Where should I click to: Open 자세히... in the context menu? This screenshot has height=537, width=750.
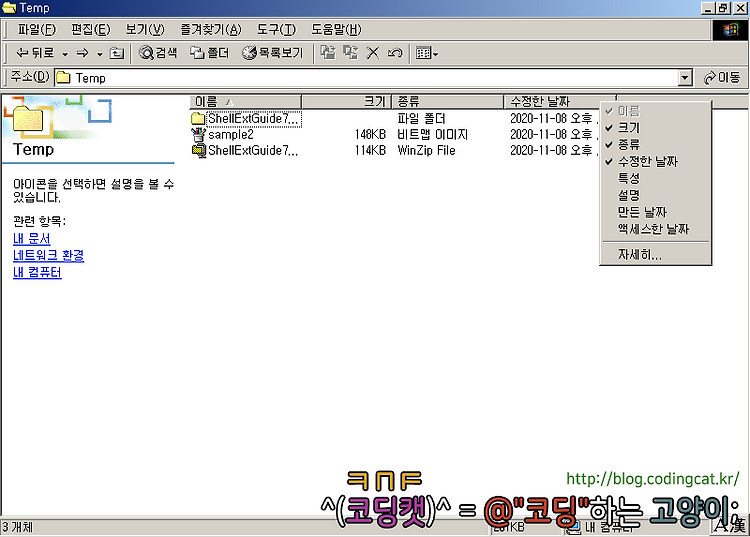655,255
